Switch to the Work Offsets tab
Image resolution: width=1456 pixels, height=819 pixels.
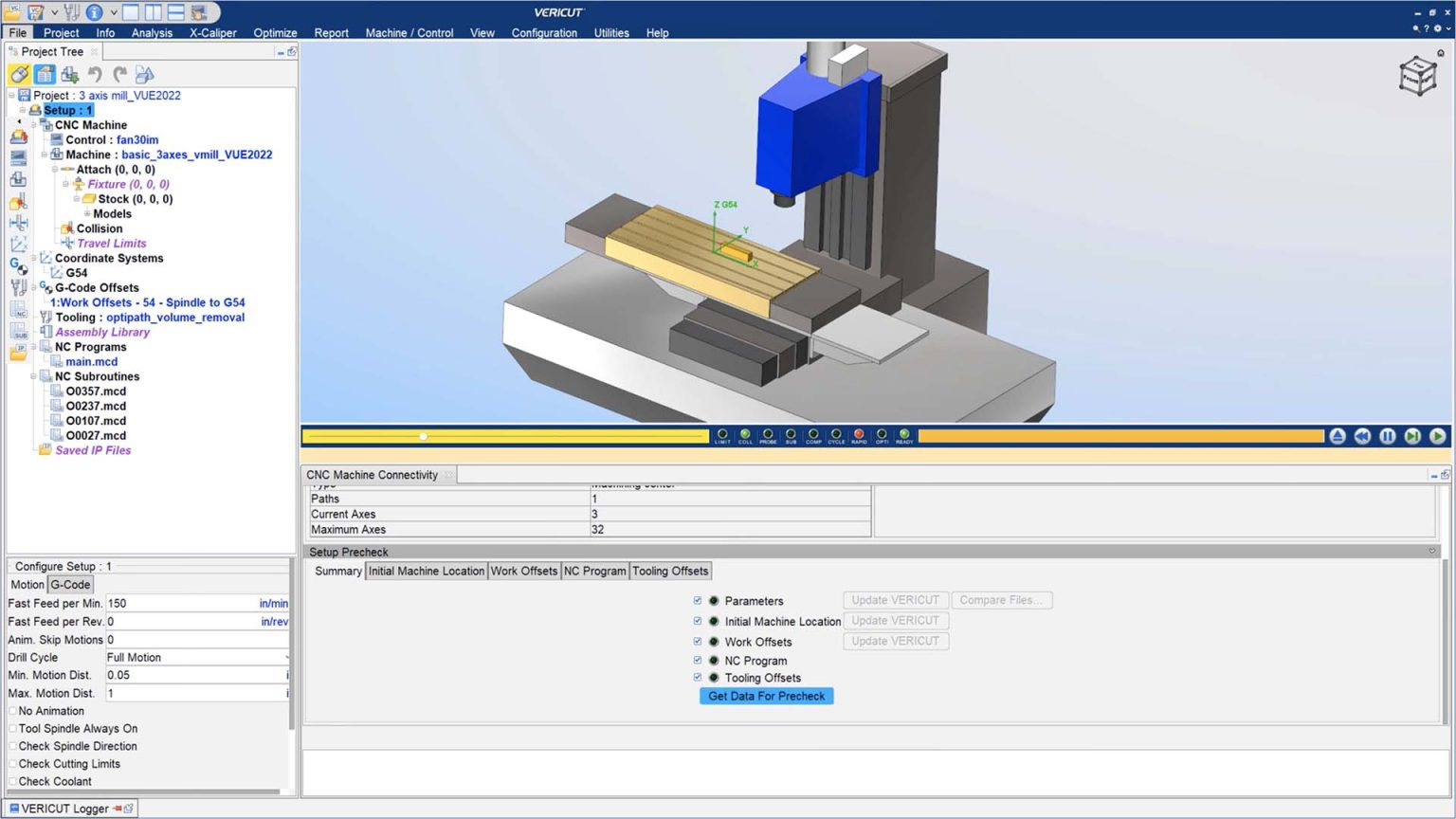523,571
